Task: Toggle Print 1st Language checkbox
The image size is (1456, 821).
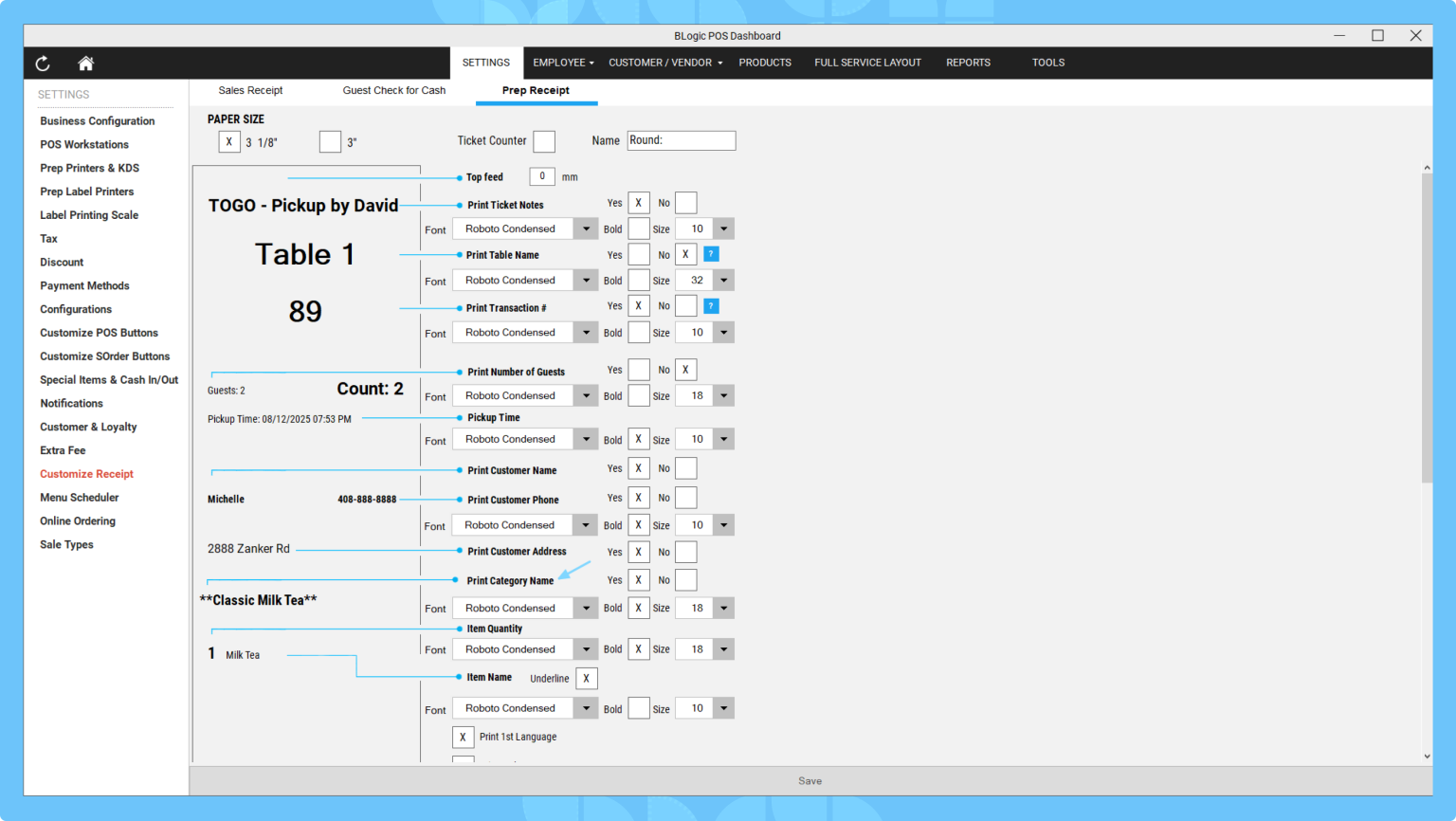Action: pyautogui.click(x=463, y=737)
